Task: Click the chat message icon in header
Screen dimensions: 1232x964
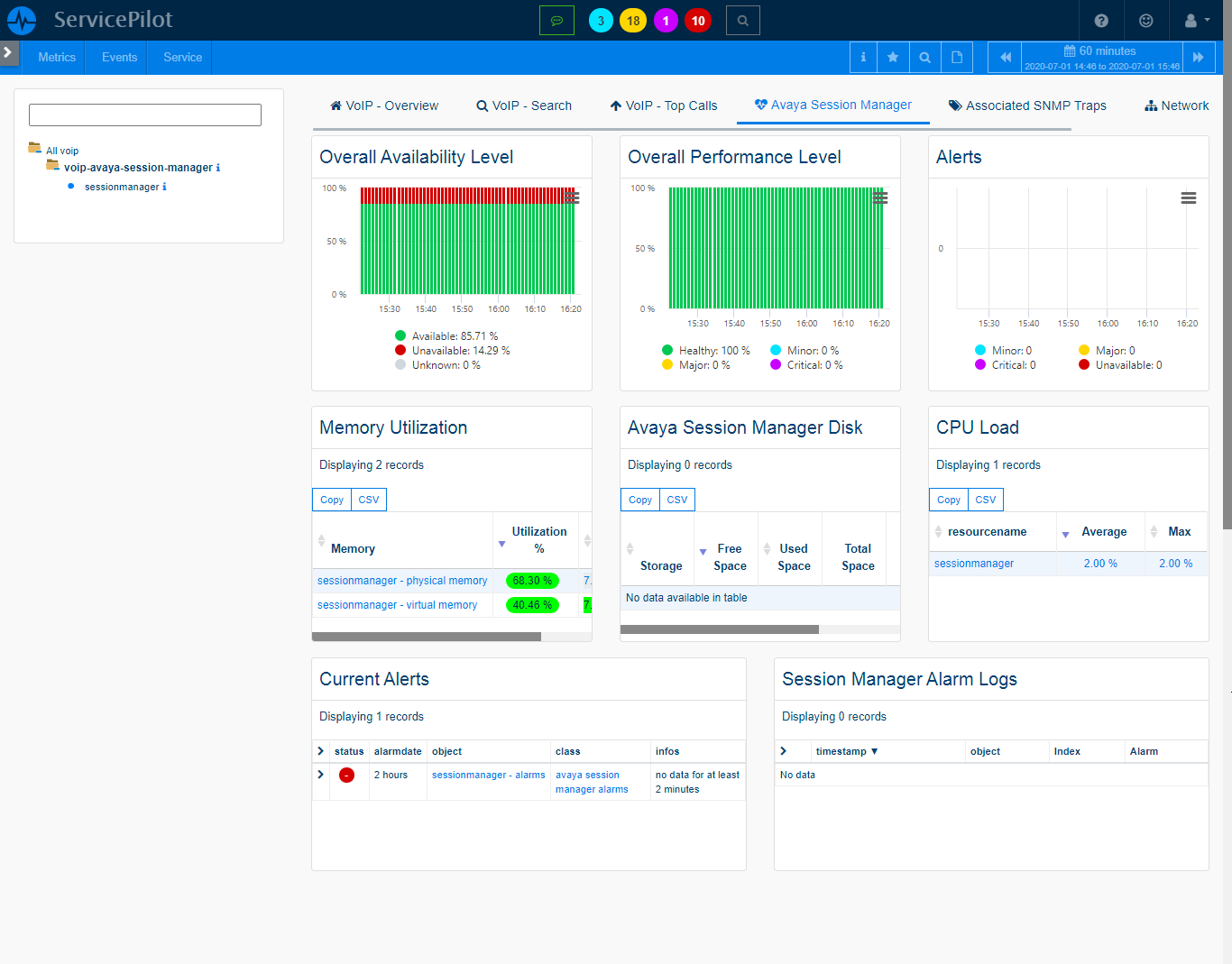Action: coord(556,21)
